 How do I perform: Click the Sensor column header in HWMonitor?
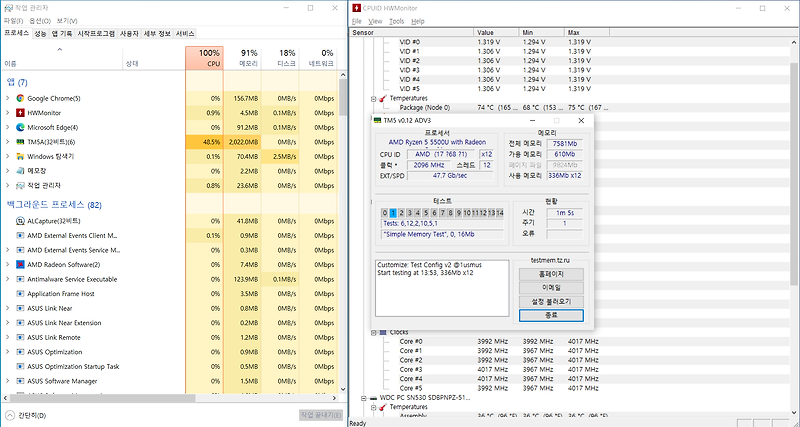coord(412,32)
